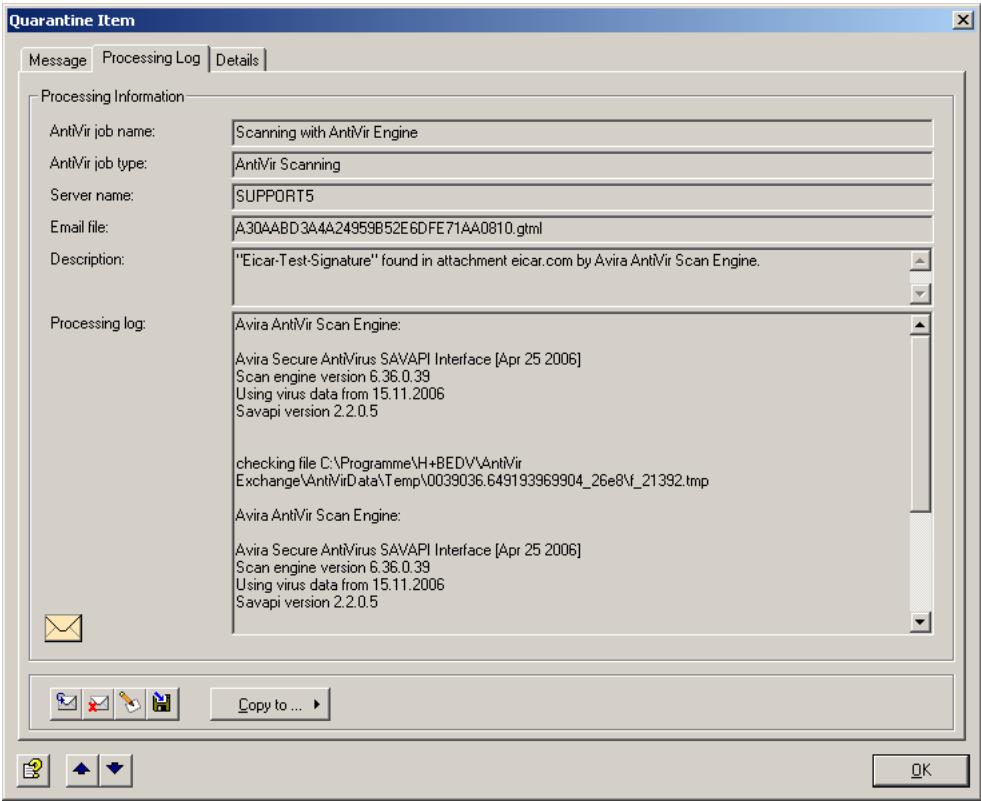The width and height of the screenshot is (981, 801).
Task: Click the "Processing Information" group title
Action: point(112,96)
